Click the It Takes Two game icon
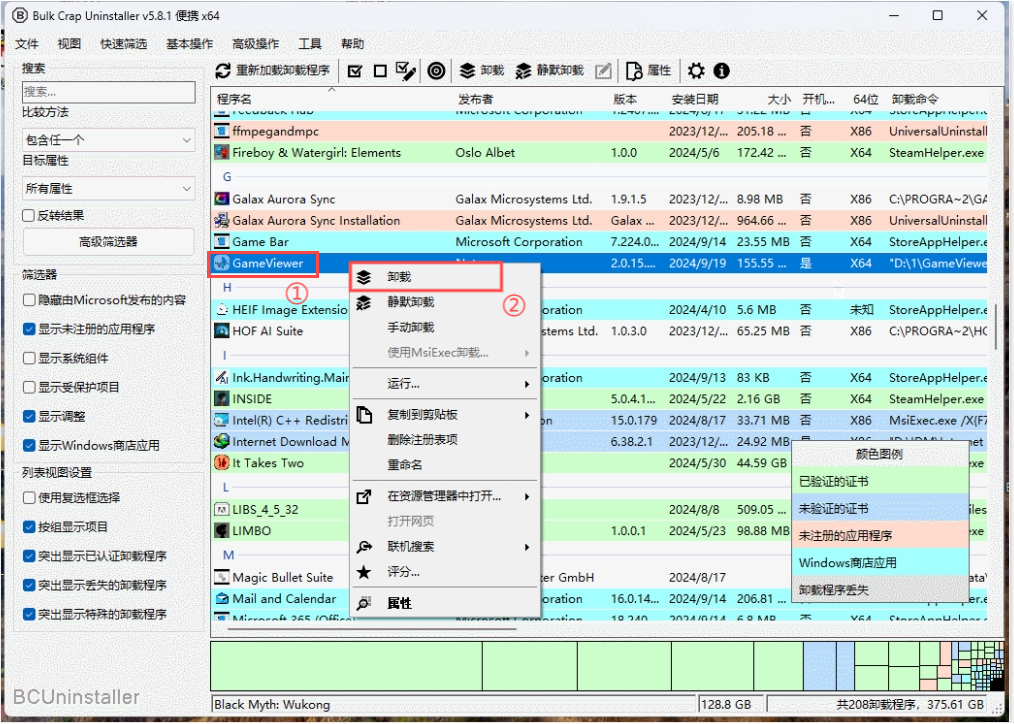1014x724 pixels. click(222, 463)
